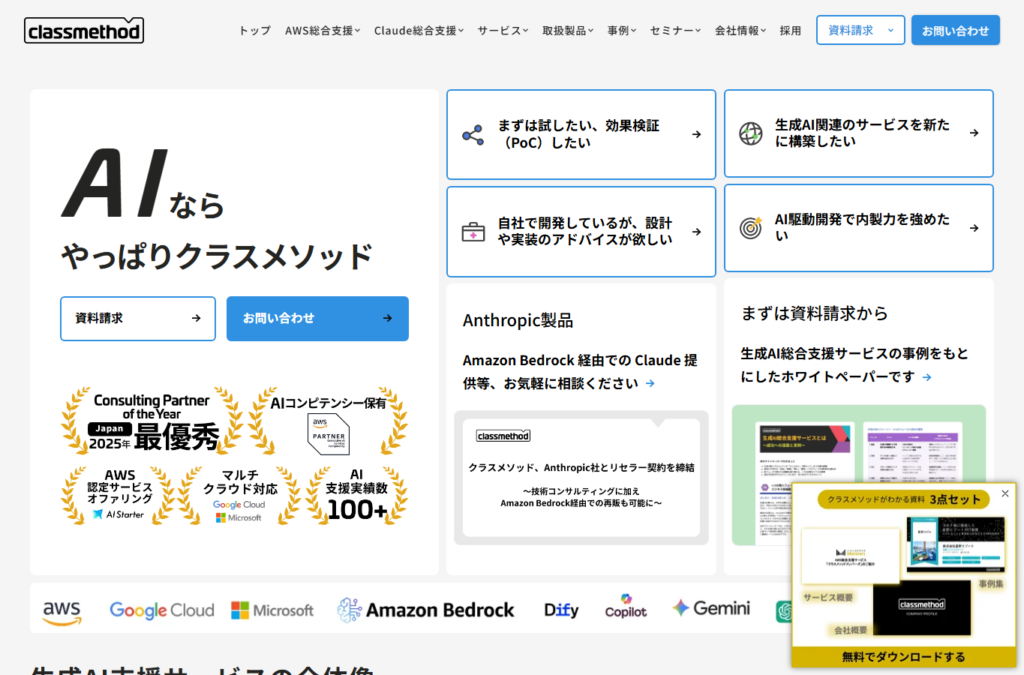Expand the Claude総合支援 dropdown menu
The height and width of the screenshot is (675, 1024).
tap(419, 31)
